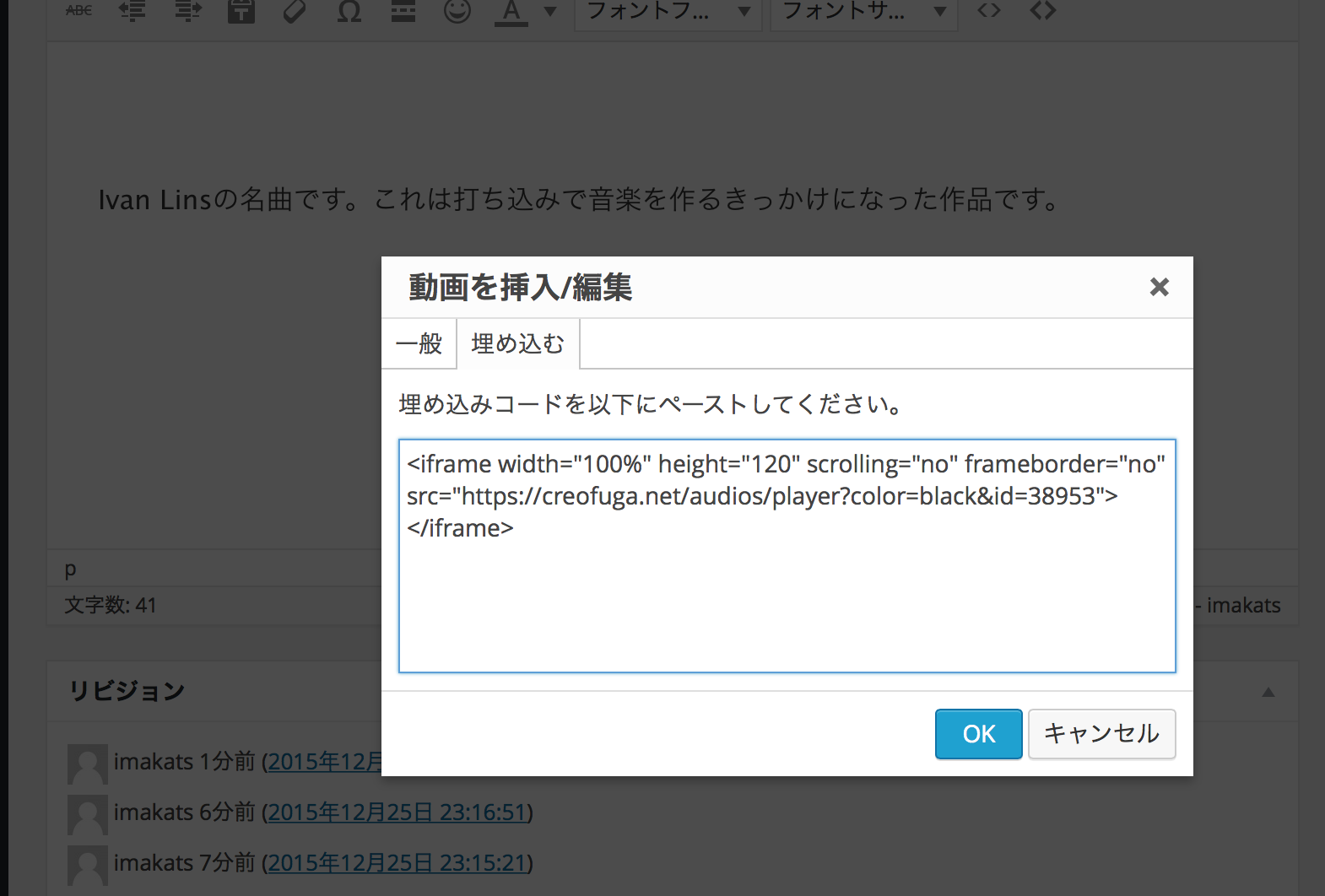The width and height of the screenshot is (1325, 896).
Task: Click the bold angle-brackets source code icon
Action: coord(1043,10)
